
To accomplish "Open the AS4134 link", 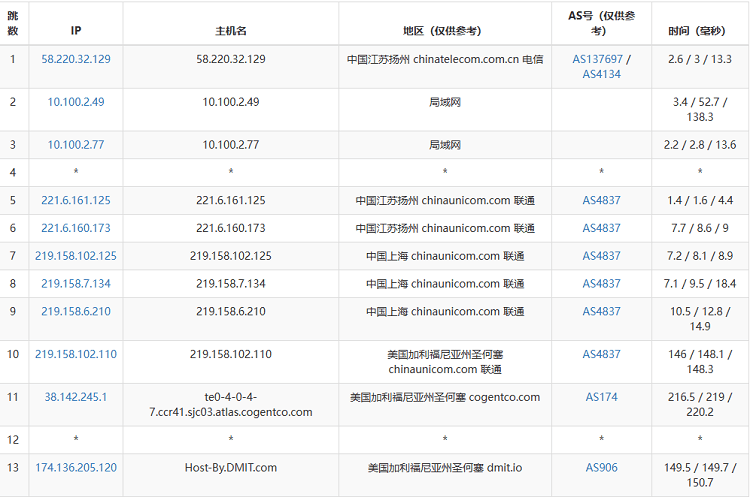I will [x=601, y=74].
